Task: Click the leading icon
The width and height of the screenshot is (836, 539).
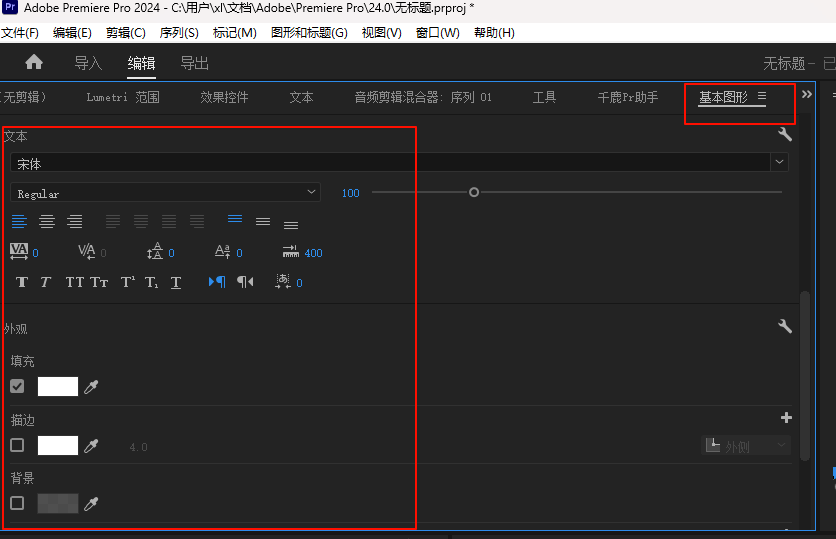Action: (155, 251)
